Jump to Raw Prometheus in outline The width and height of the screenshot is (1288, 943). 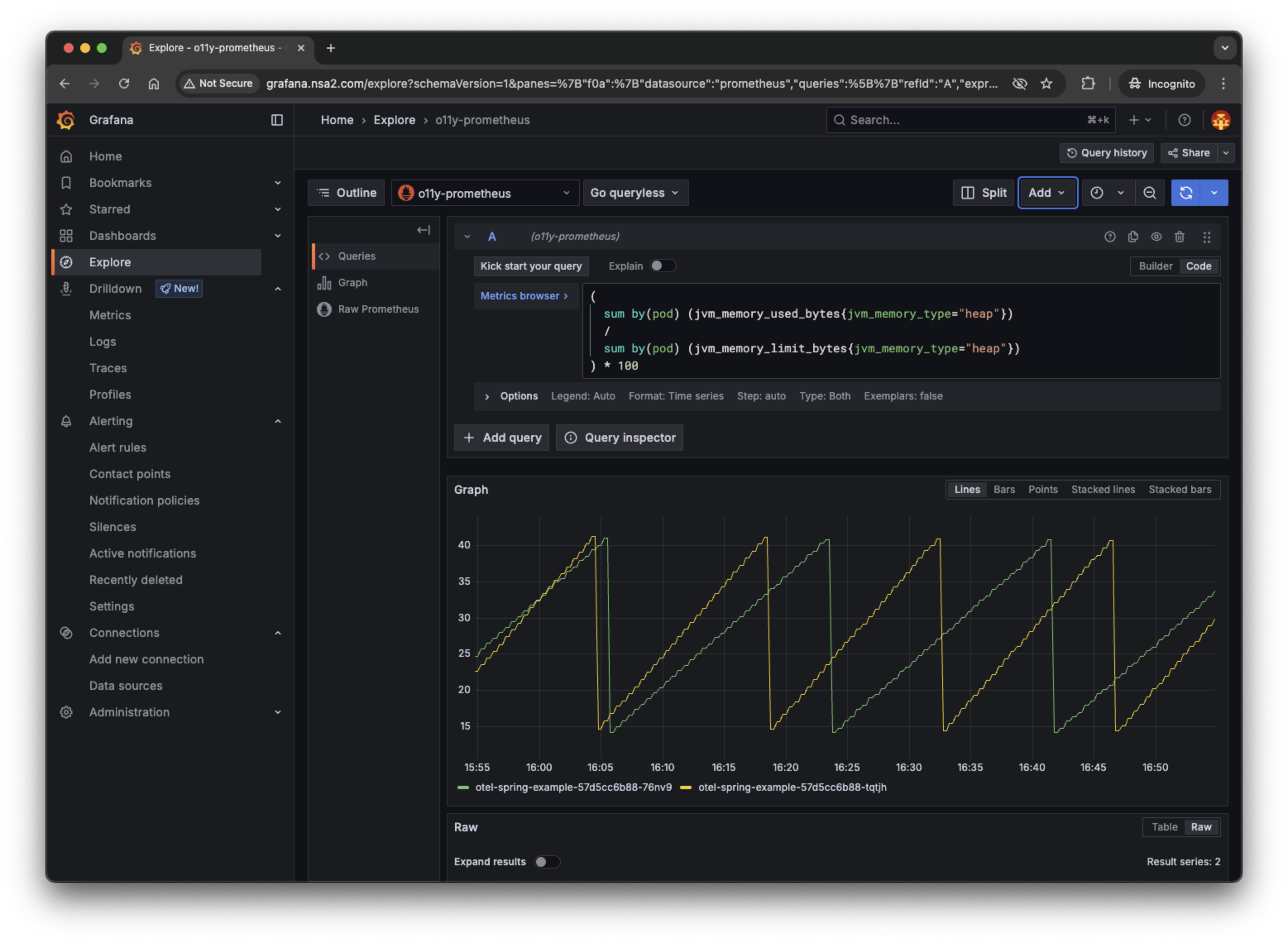[378, 309]
